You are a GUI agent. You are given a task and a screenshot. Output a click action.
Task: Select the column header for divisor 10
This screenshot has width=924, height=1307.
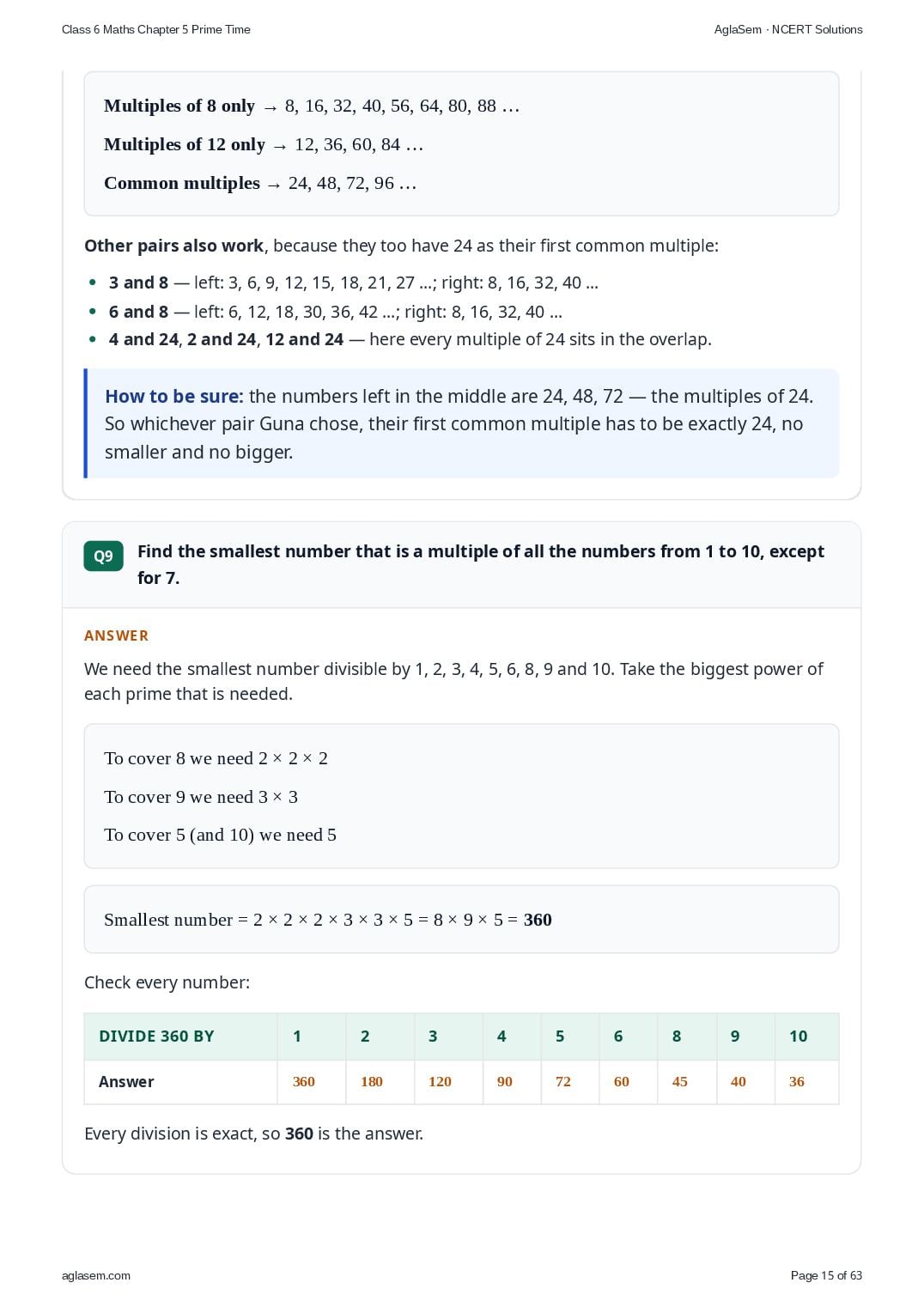[x=806, y=1036]
